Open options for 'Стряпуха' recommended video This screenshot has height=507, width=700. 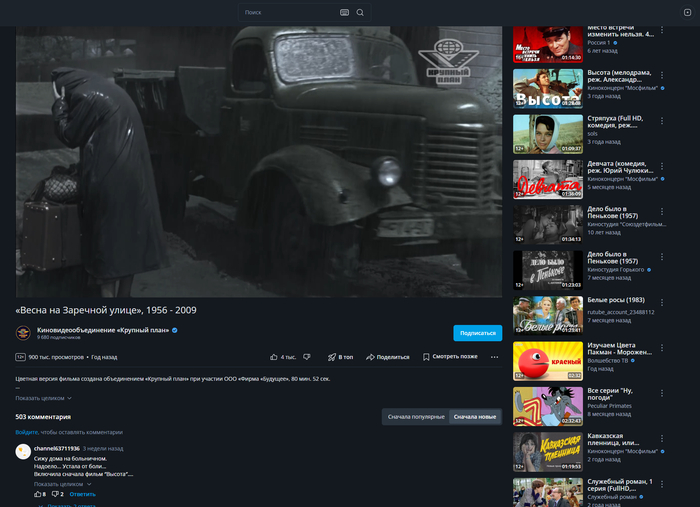pyautogui.click(x=662, y=121)
